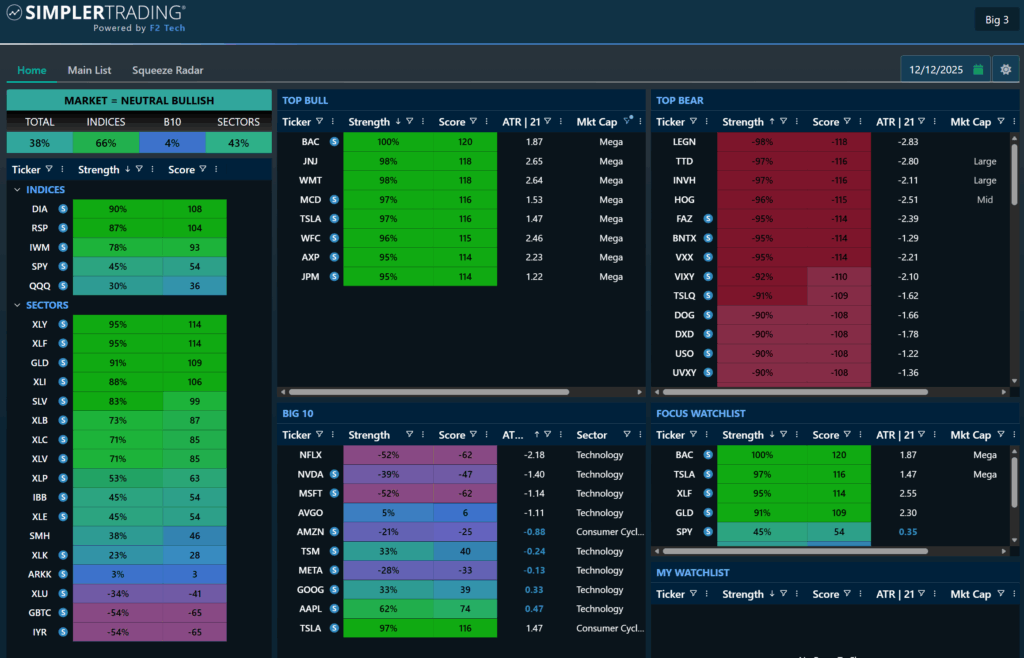Open the settings gear icon

pyautogui.click(x=1006, y=69)
